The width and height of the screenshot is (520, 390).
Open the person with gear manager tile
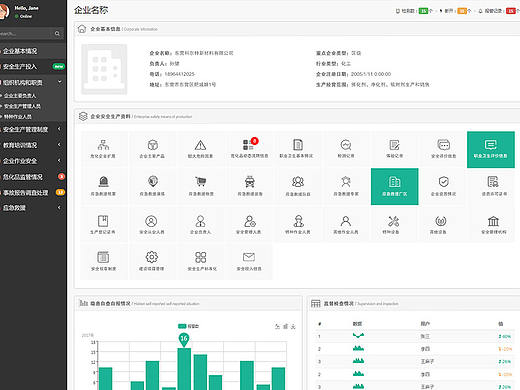pyautogui.click(x=249, y=224)
